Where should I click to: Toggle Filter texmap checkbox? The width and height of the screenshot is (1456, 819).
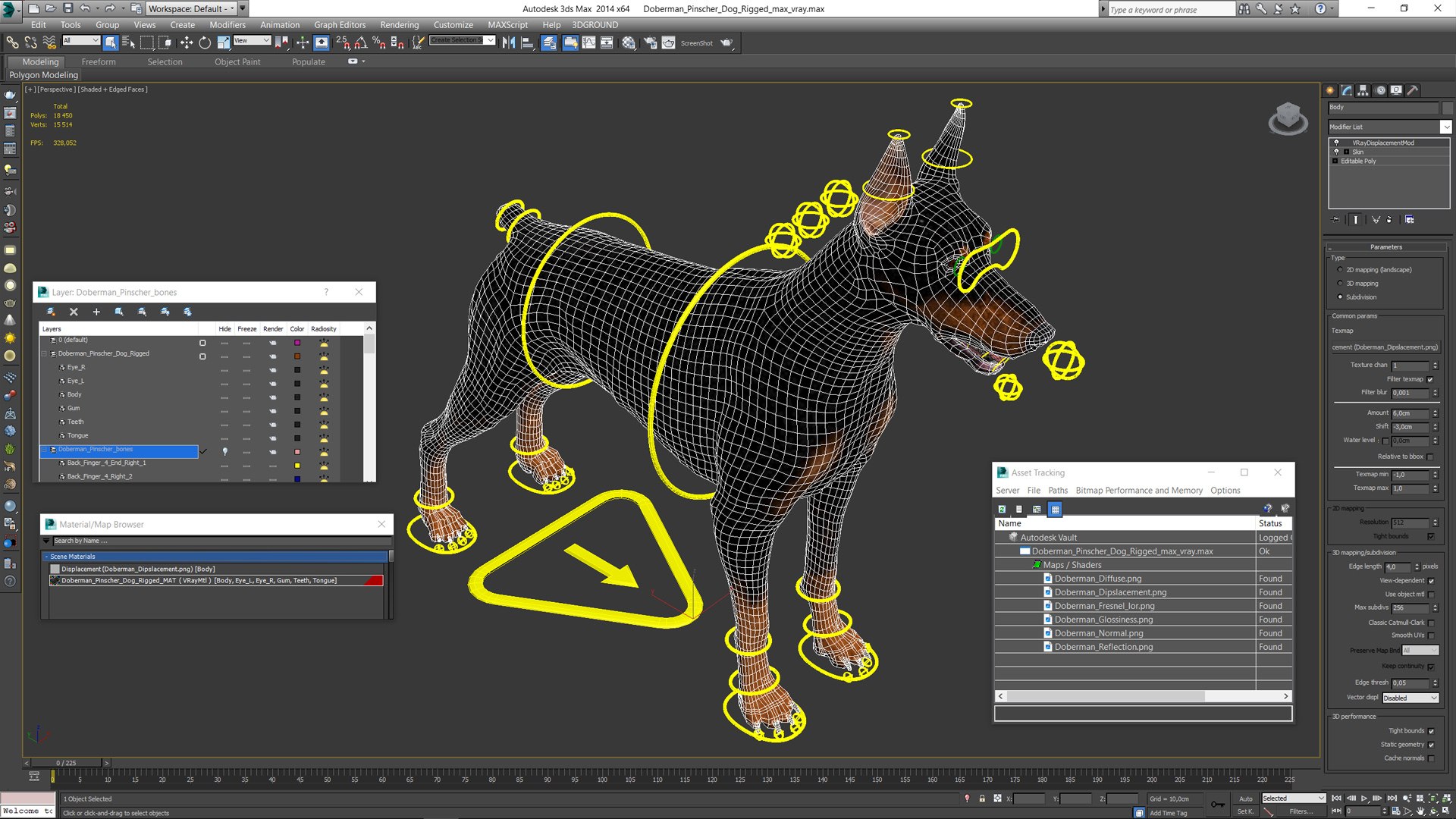coord(1430,379)
